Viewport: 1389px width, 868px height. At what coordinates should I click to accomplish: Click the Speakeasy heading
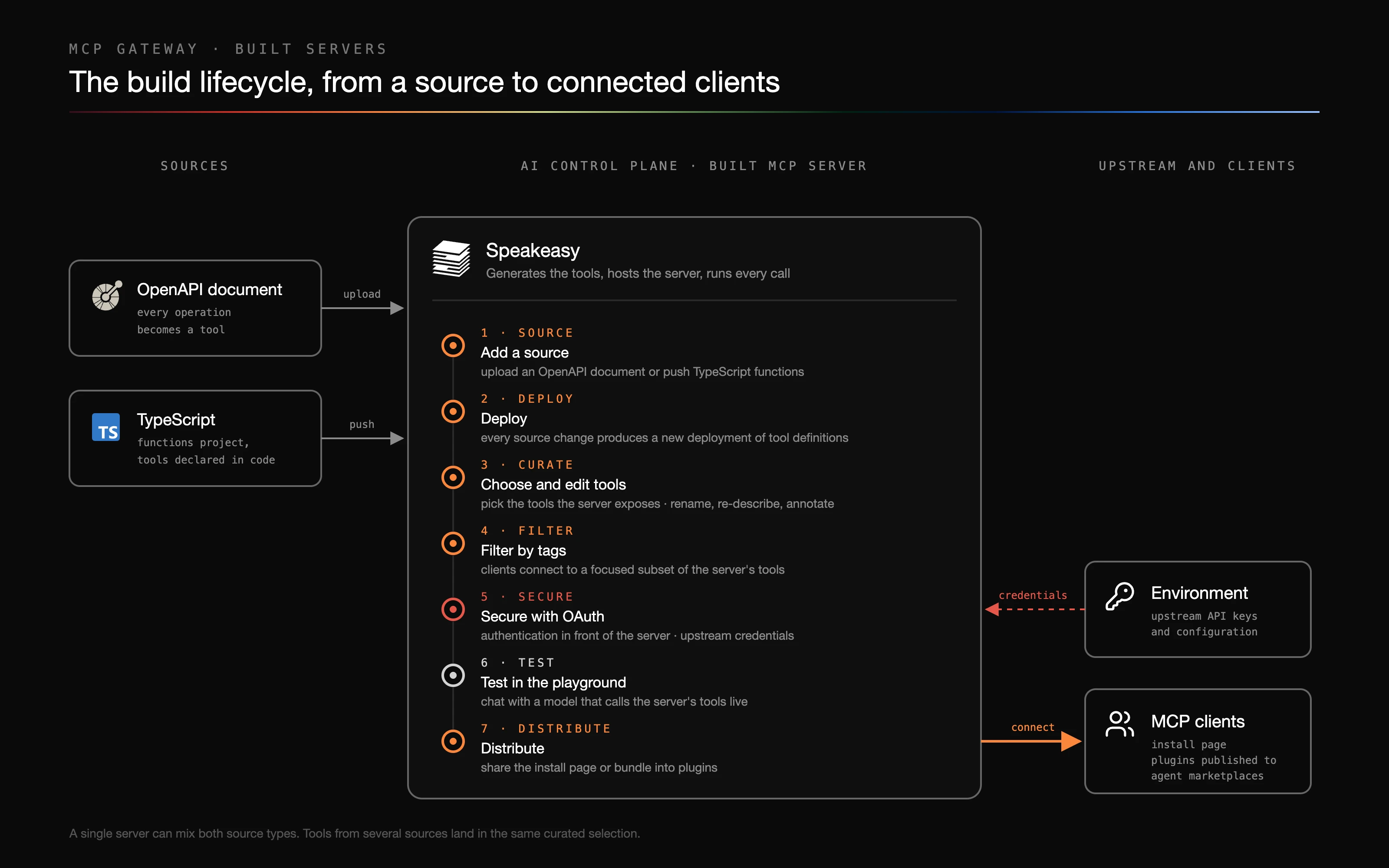(x=533, y=250)
